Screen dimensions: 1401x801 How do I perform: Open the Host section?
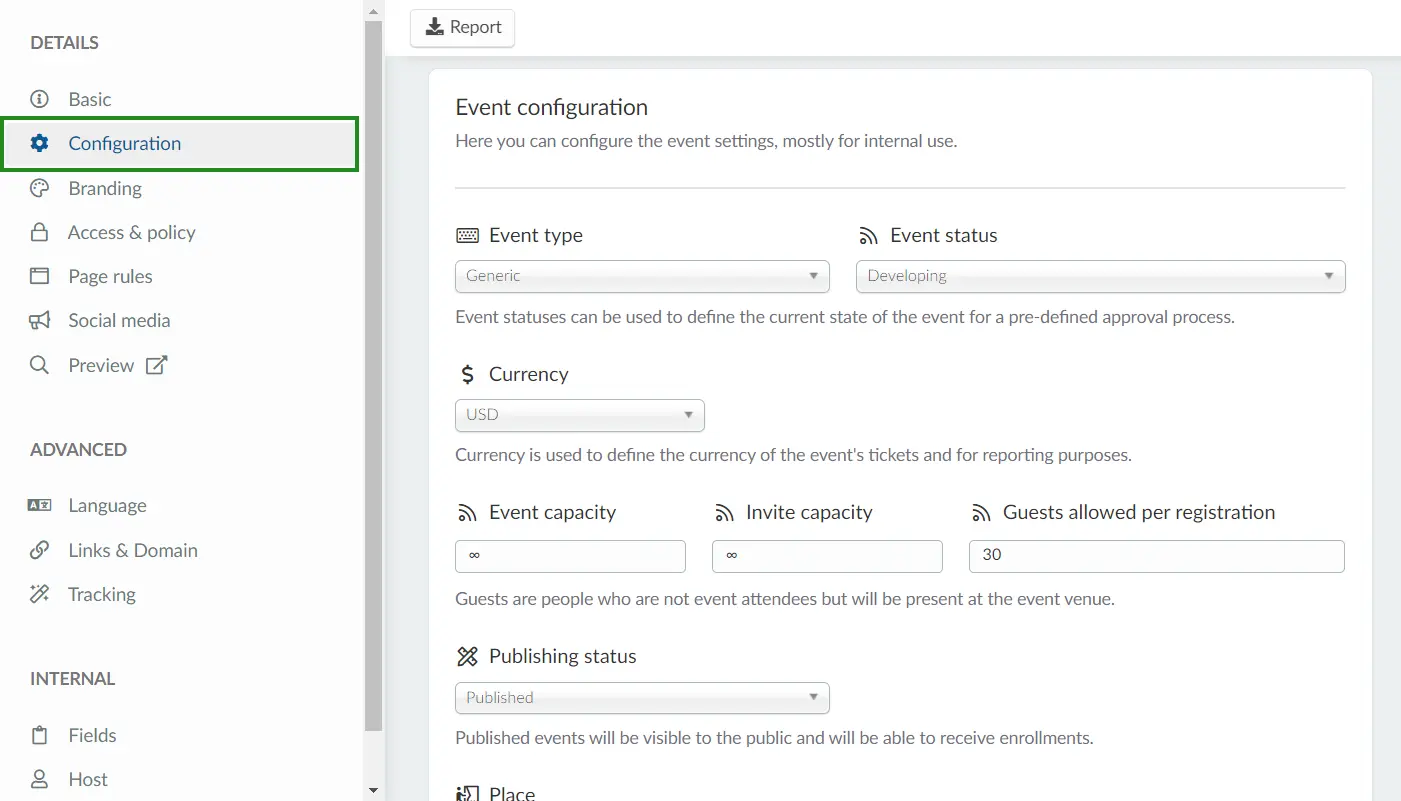[88, 779]
